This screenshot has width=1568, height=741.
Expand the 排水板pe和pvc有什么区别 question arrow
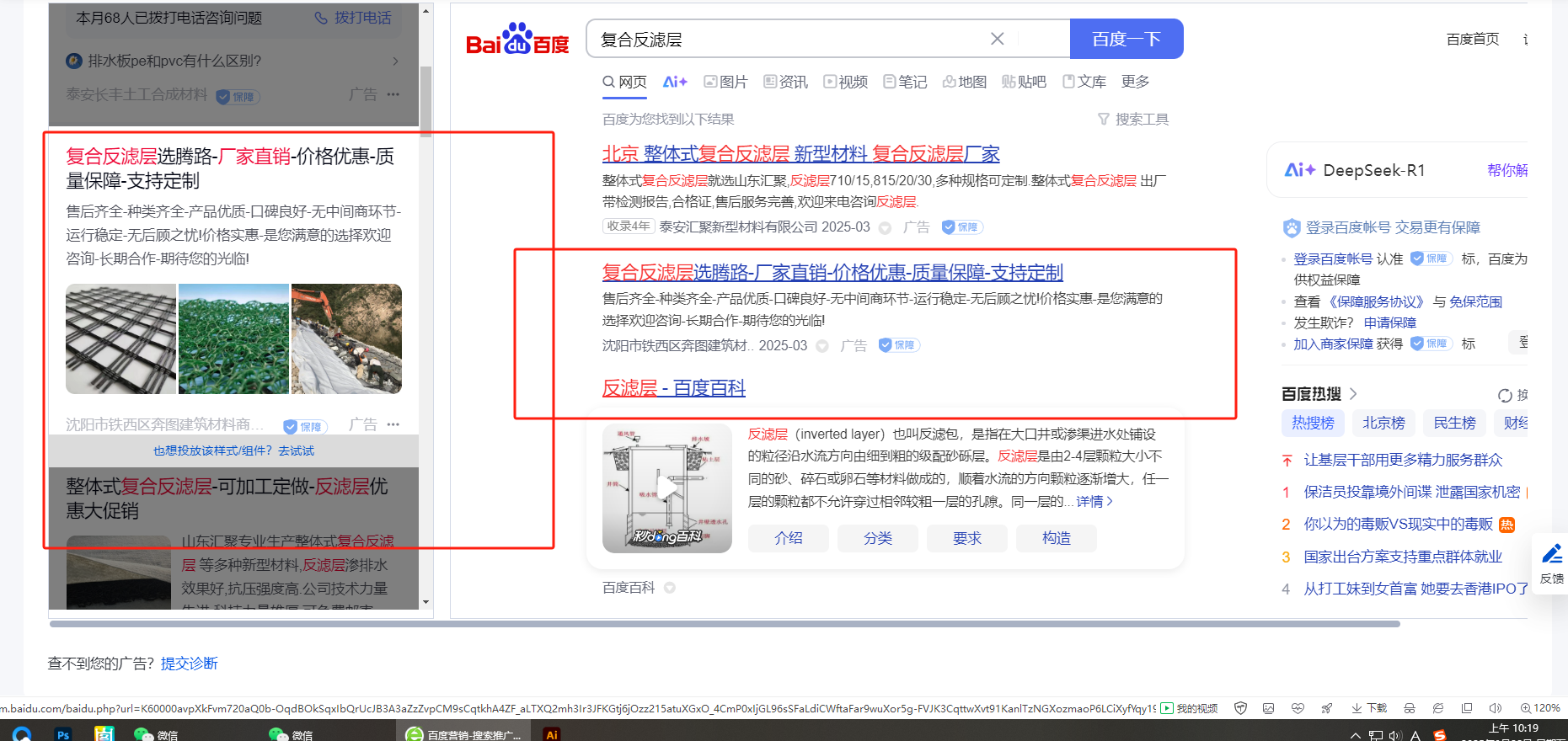[395, 61]
